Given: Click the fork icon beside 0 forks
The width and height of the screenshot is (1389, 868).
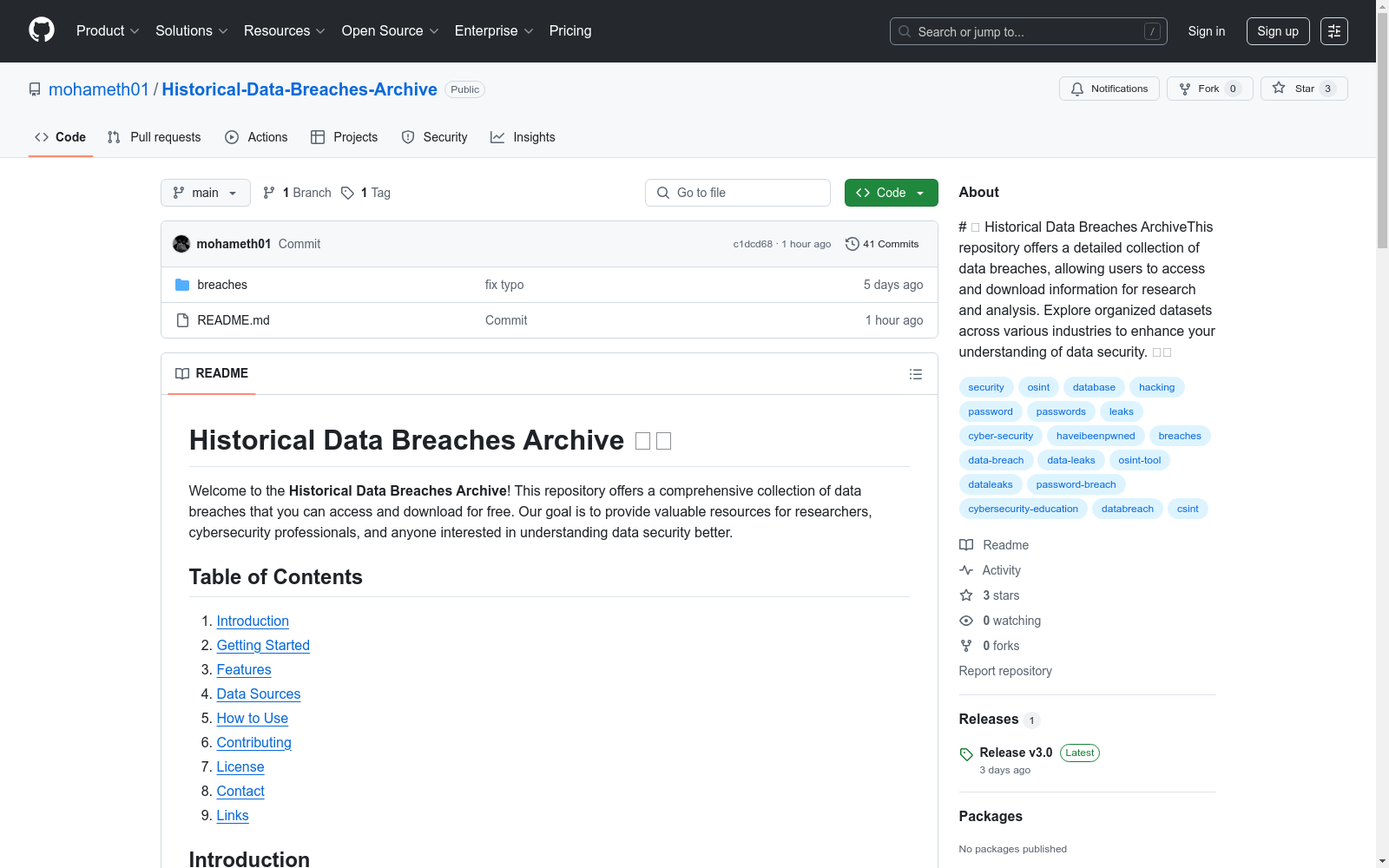Looking at the screenshot, I should (x=966, y=646).
